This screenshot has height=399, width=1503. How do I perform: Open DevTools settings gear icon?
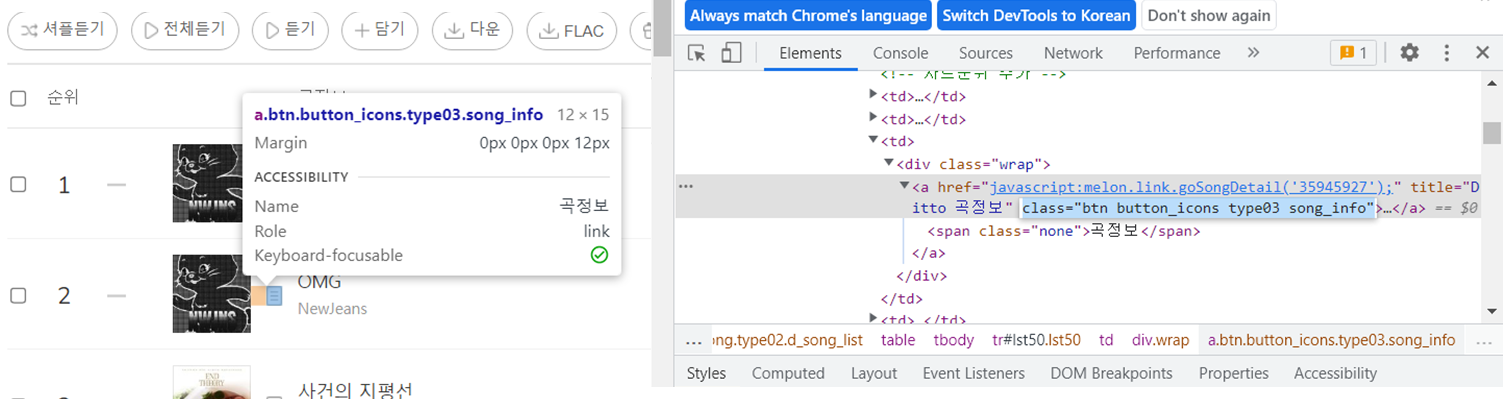coord(1409,53)
